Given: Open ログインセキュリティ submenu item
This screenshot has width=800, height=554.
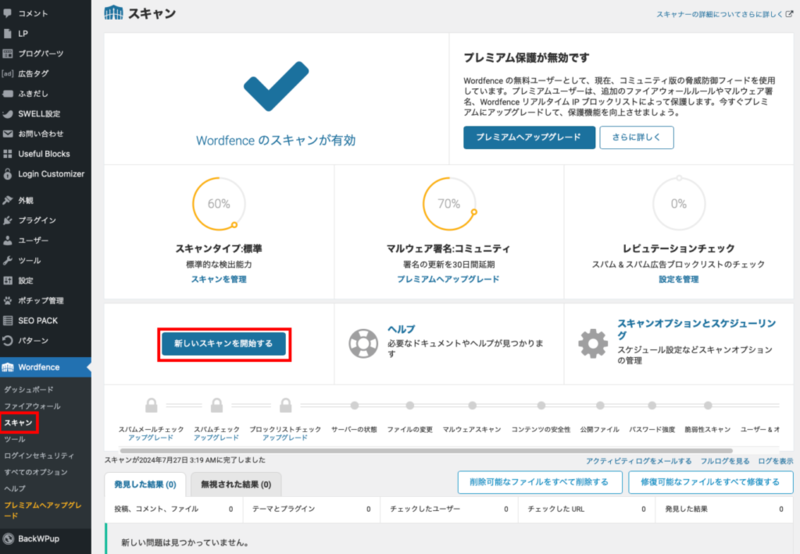Looking at the screenshot, I should pos(39,456).
